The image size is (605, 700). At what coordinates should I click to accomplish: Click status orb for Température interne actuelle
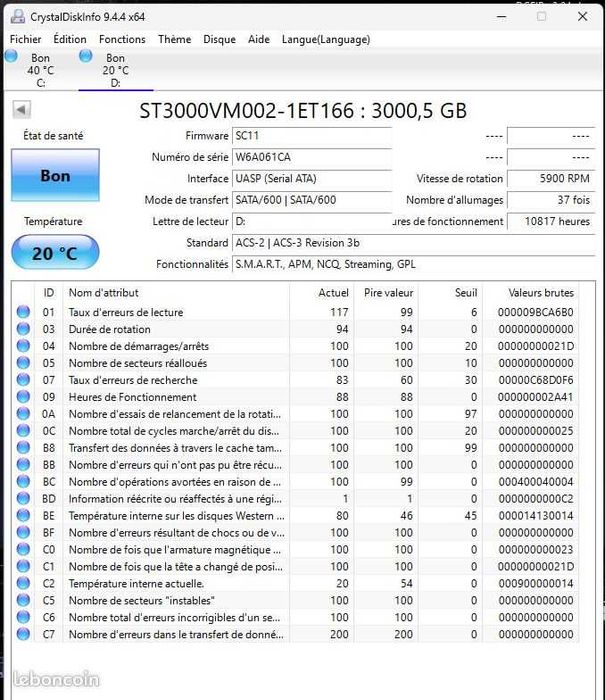pos(23,583)
